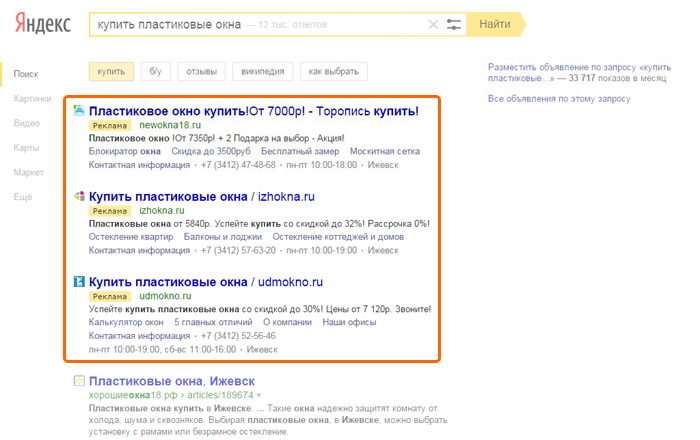Open the Остекление квартир sitelink

pos(131,237)
